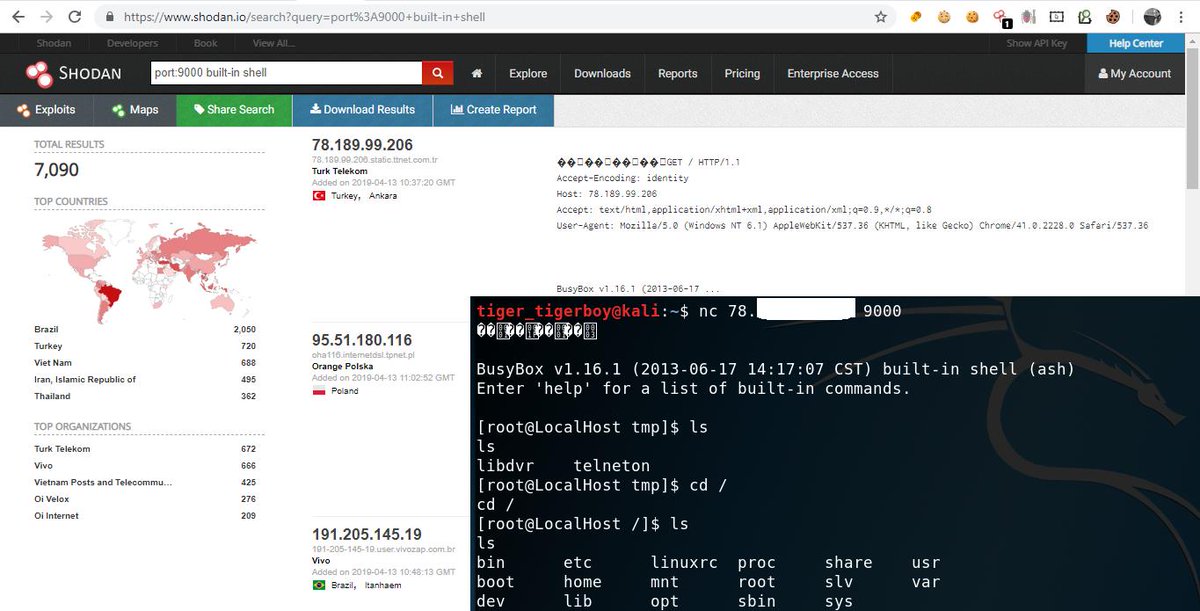Open the Book top-bar link

tap(206, 43)
